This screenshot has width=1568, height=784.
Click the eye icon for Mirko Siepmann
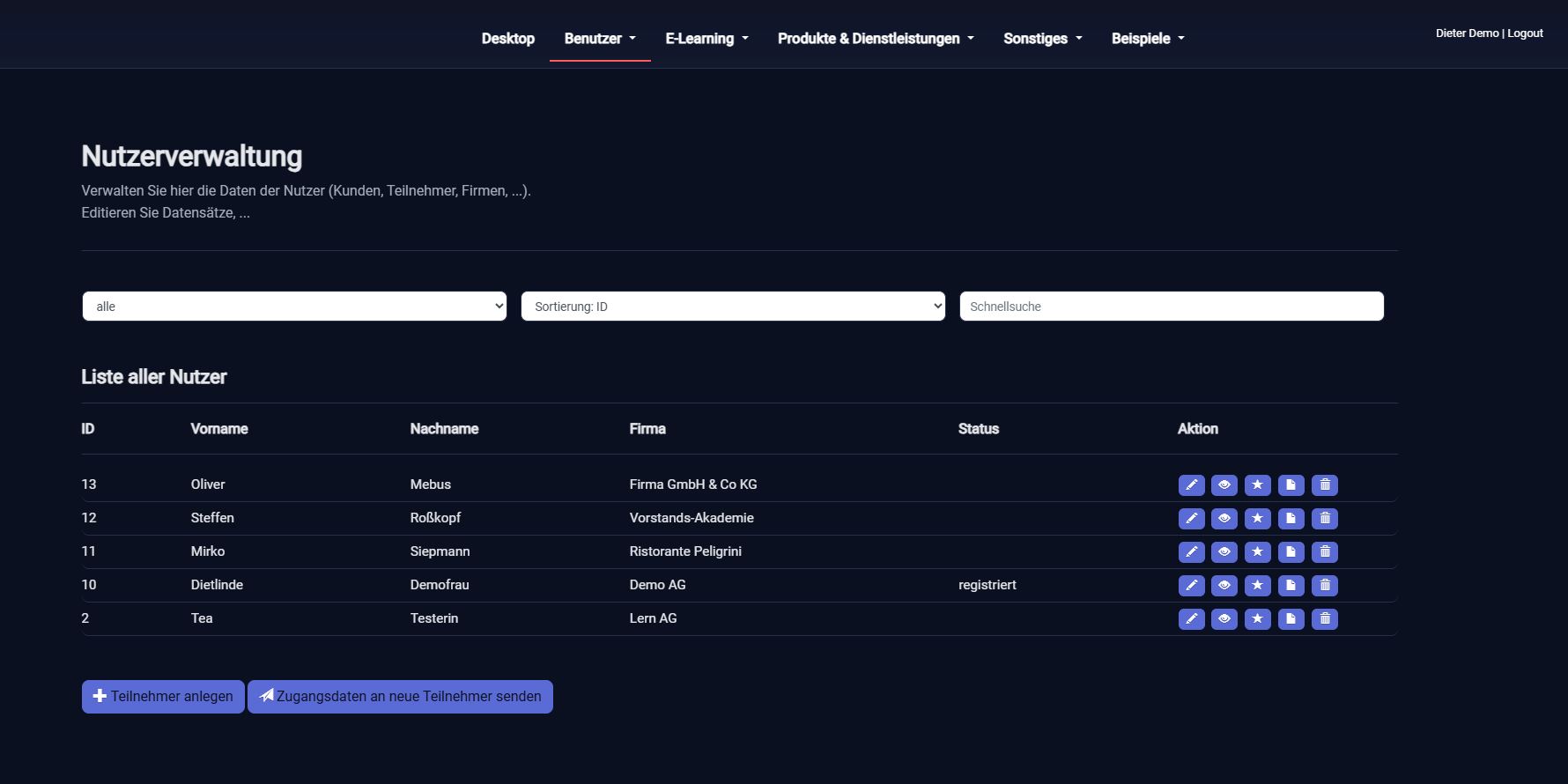point(1224,552)
